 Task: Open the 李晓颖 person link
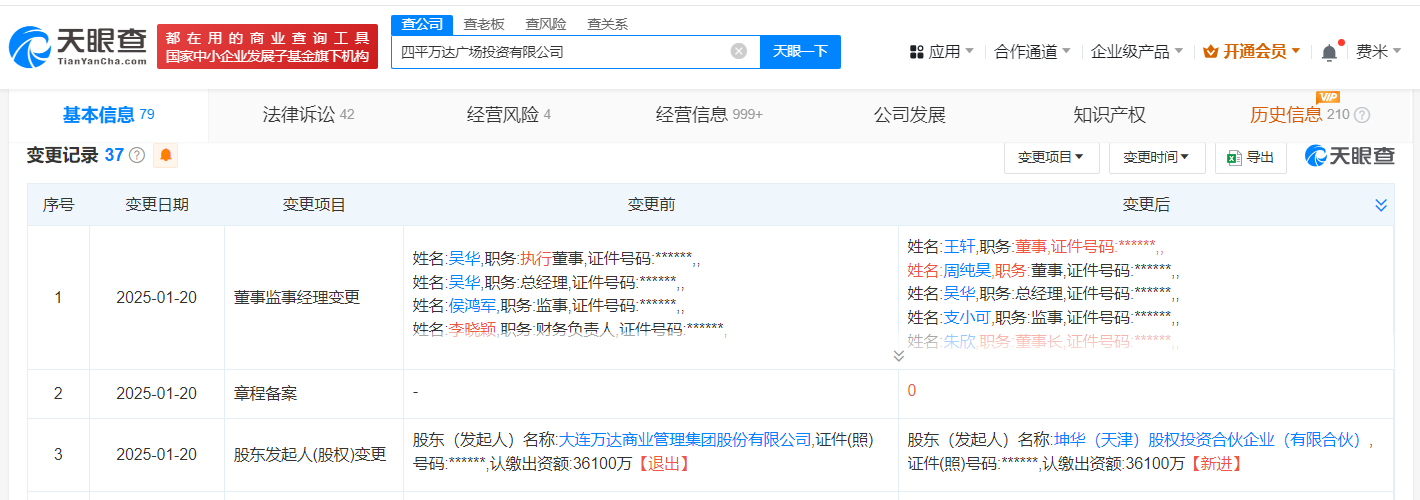point(472,330)
